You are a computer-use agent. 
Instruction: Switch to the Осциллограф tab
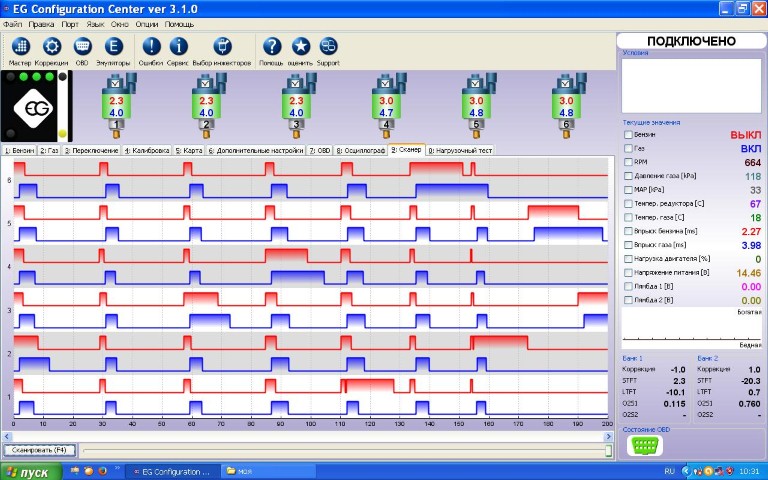[x=363, y=150]
